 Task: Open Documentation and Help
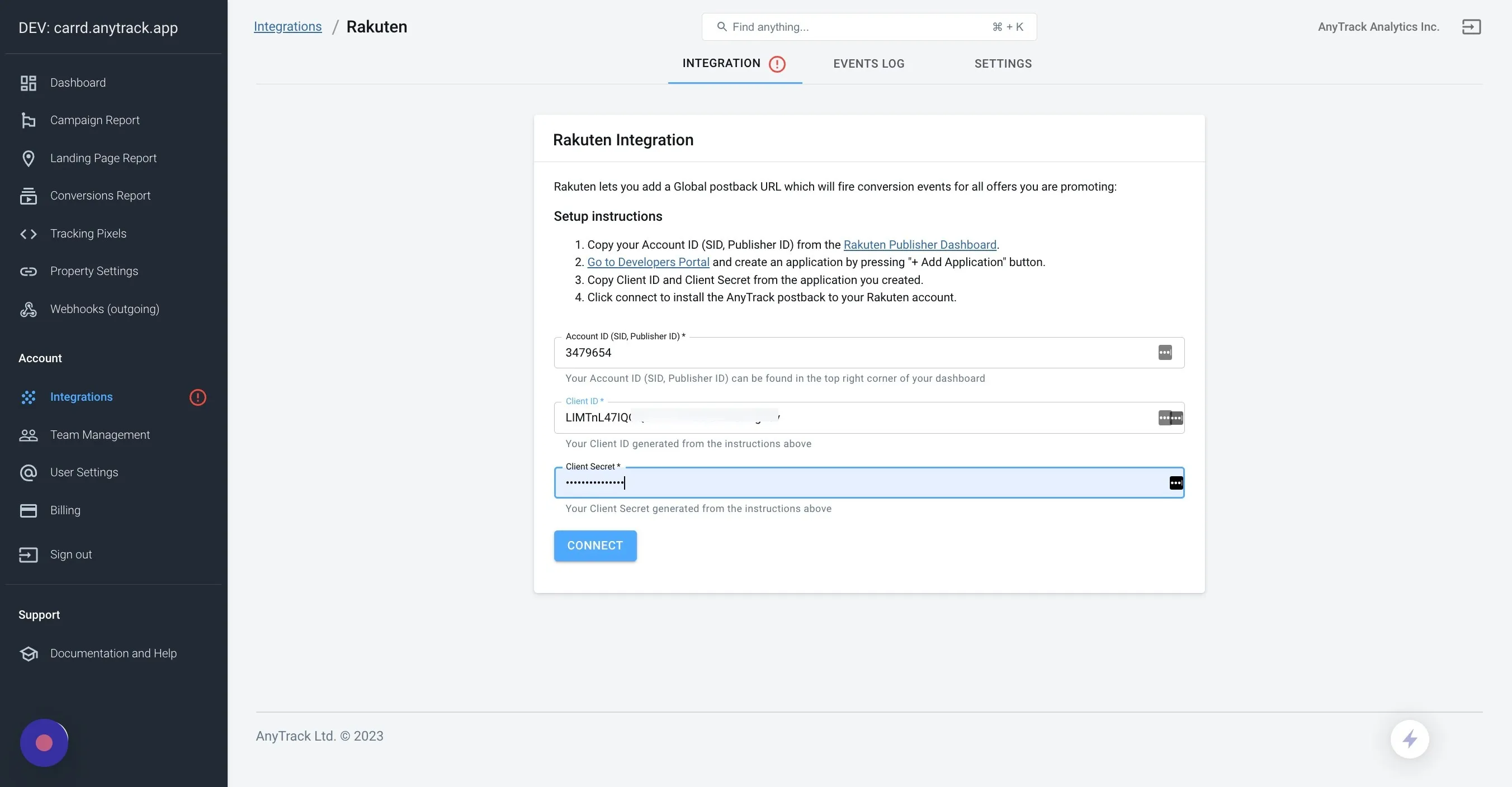point(114,653)
